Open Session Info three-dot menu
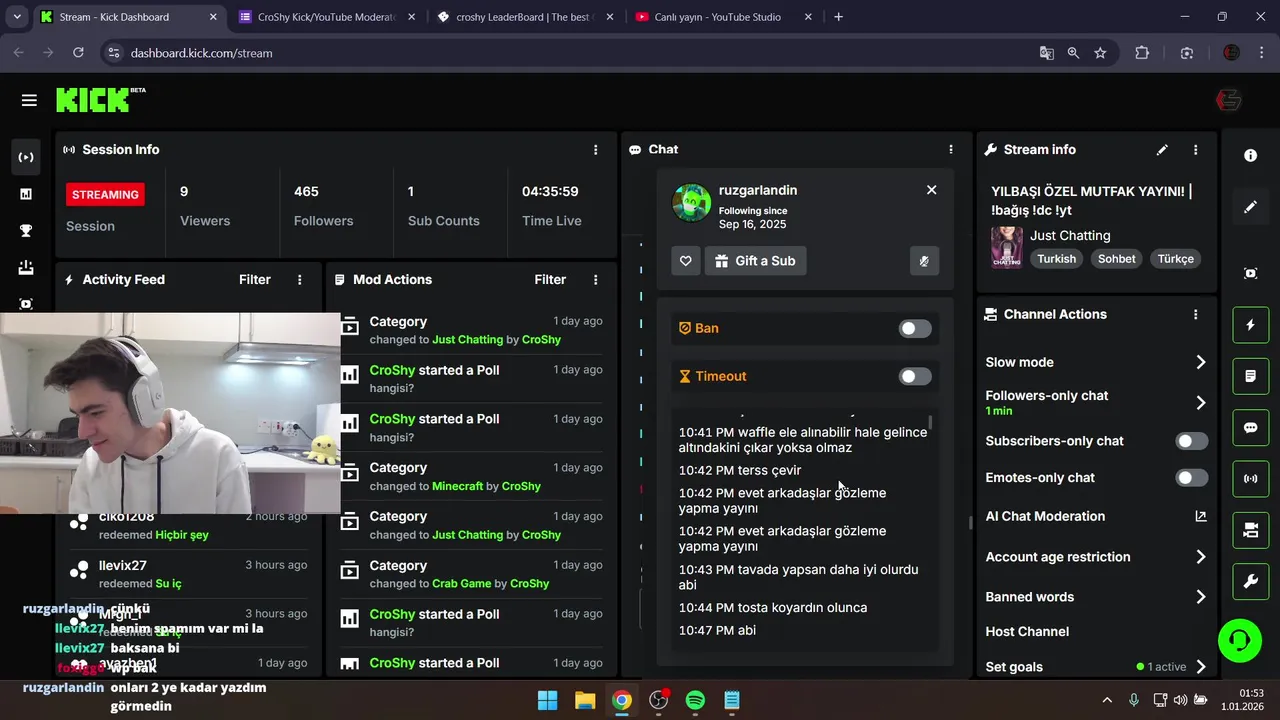This screenshot has width=1280, height=720. click(x=595, y=150)
